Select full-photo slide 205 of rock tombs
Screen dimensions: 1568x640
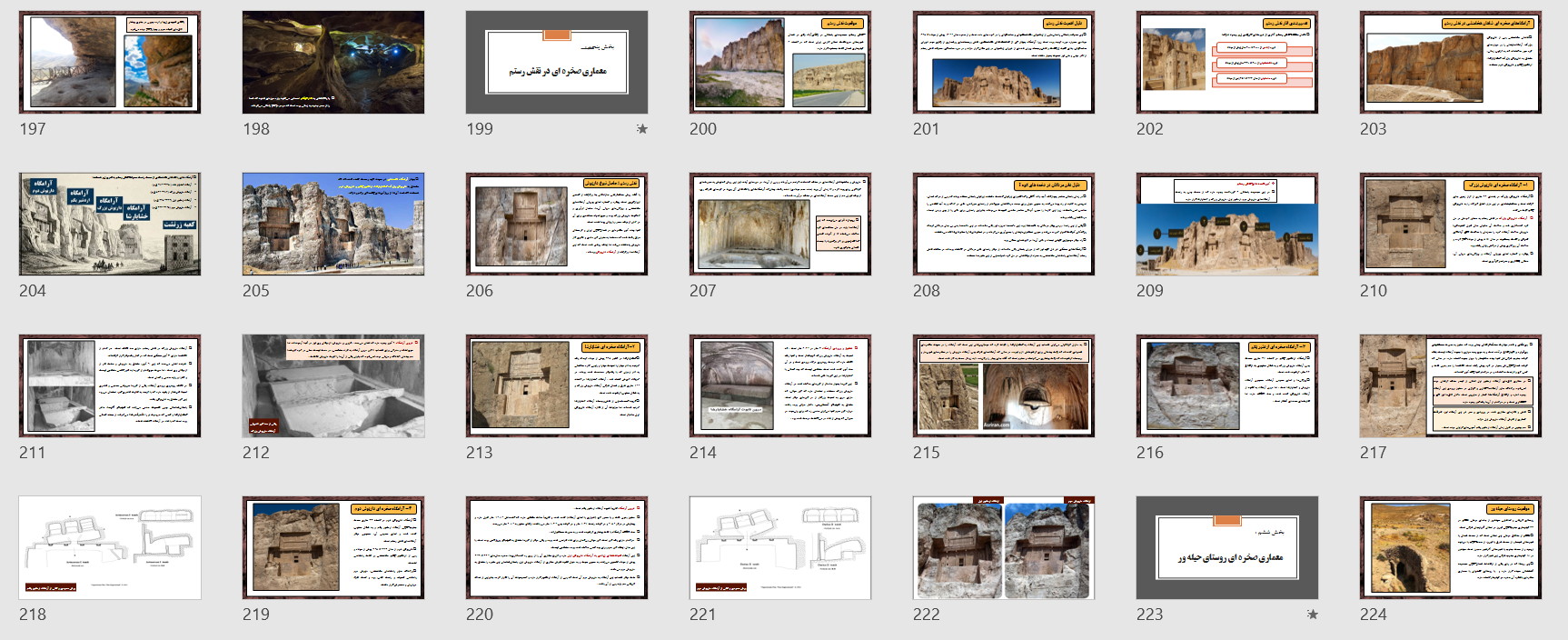tap(333, 225)
